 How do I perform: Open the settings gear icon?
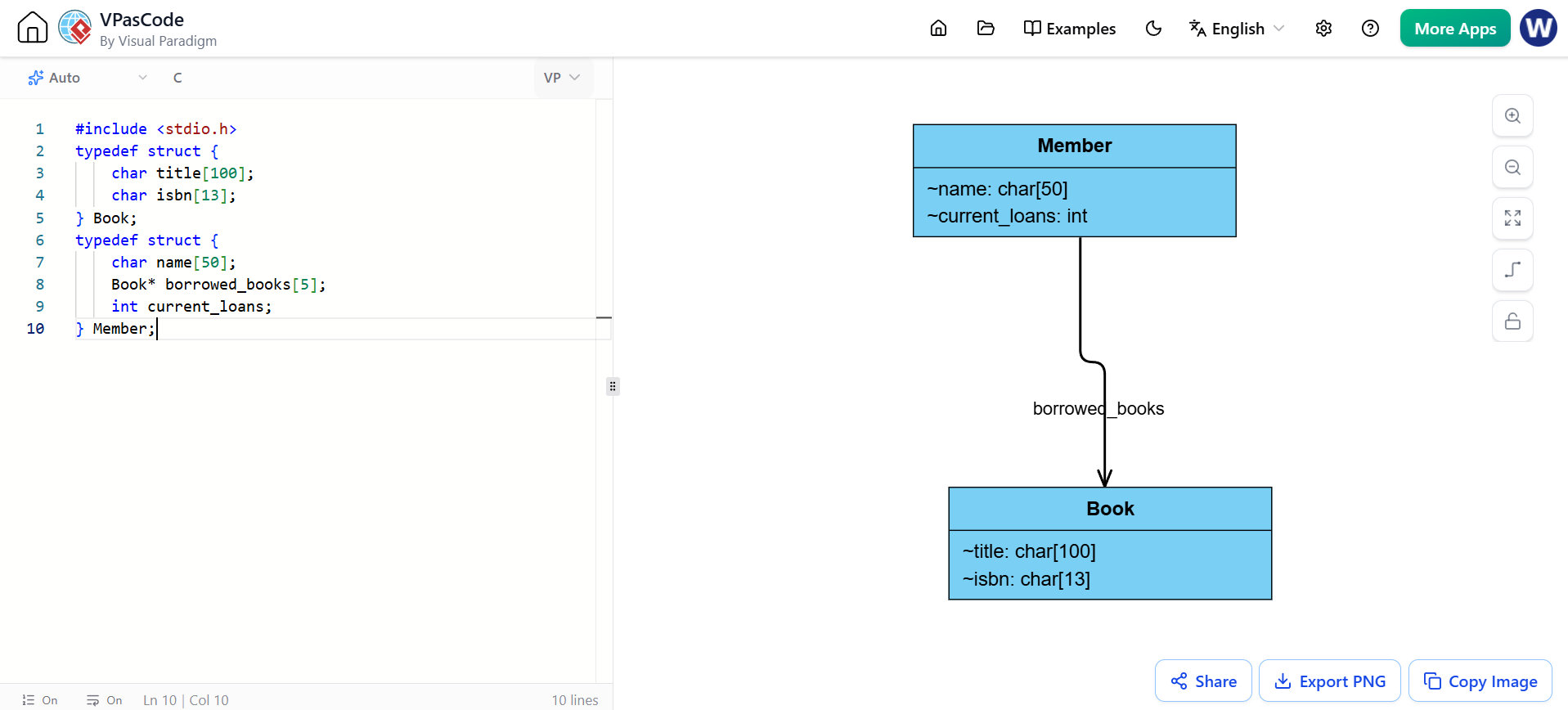pos(1323,29)
